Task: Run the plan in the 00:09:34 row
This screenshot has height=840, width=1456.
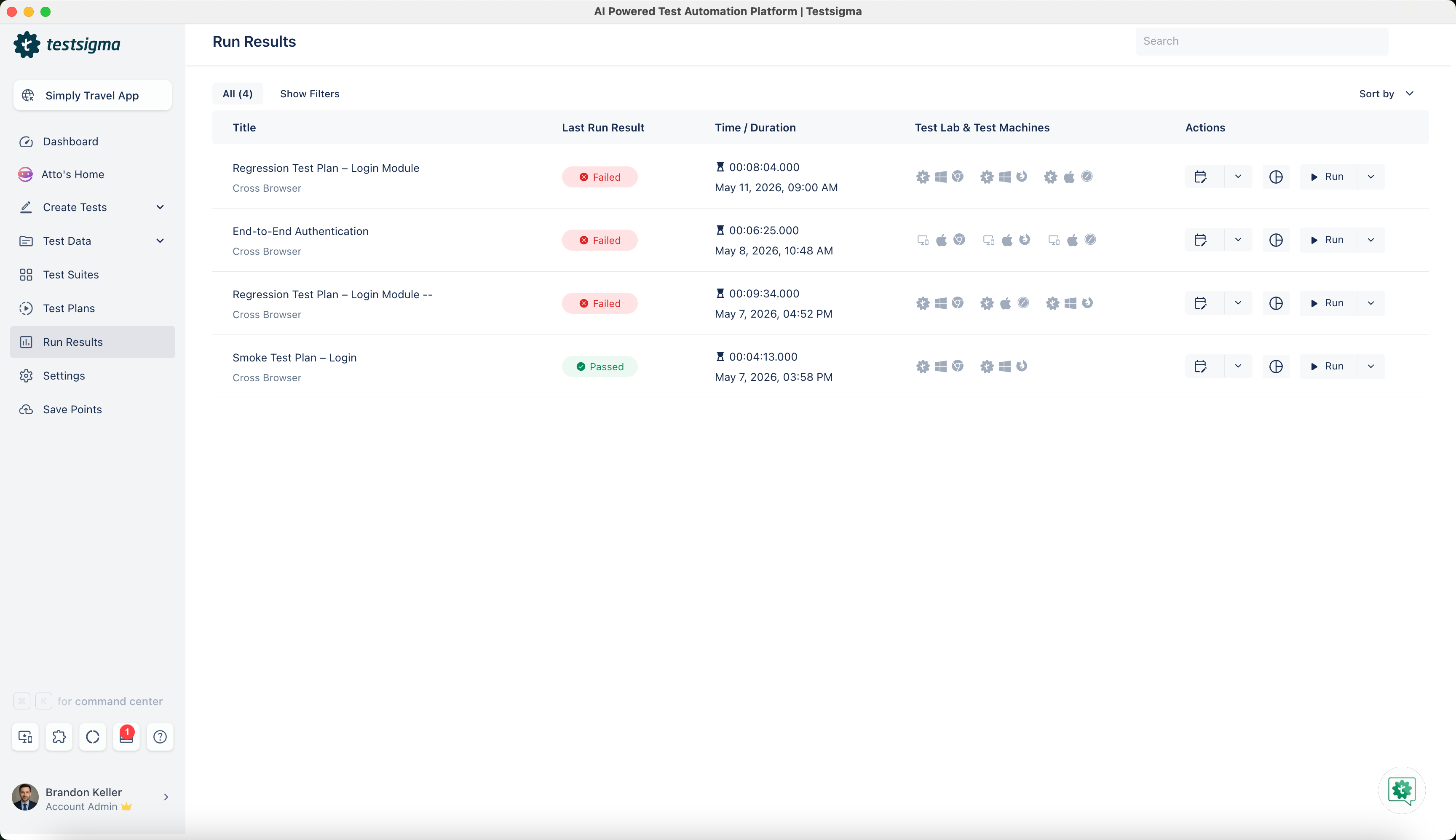Action: (x=1328, y=303)
